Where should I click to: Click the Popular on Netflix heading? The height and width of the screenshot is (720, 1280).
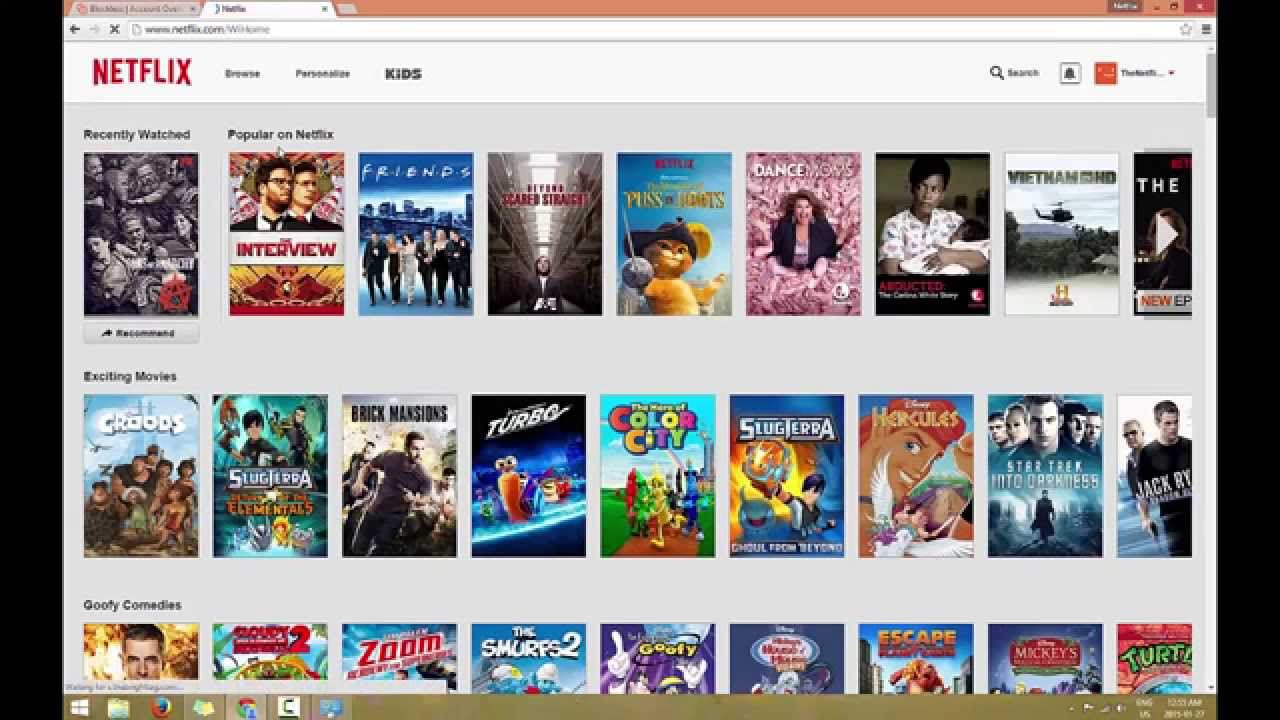click(x=280, y=134)
